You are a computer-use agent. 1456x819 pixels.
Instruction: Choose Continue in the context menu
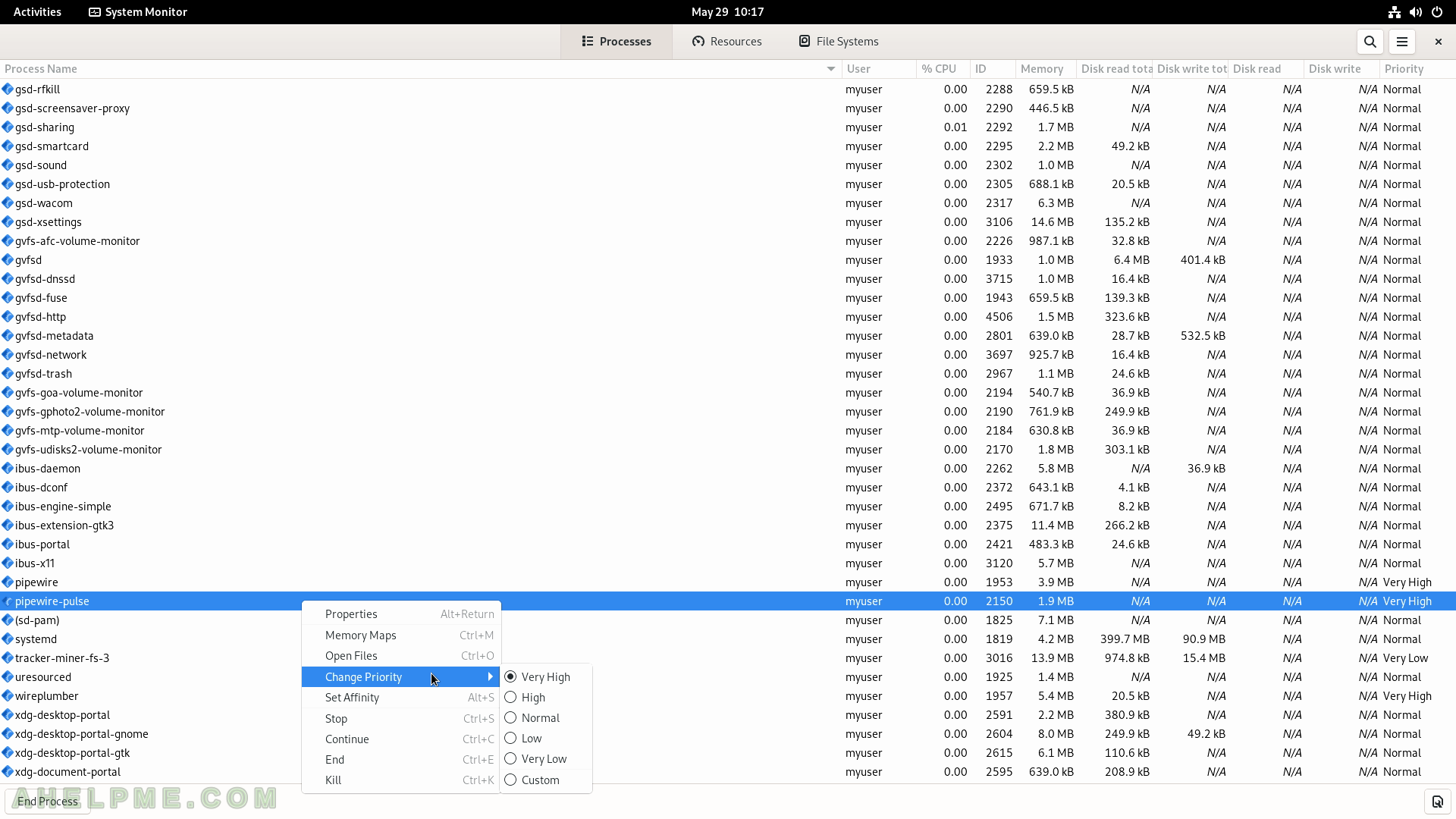[x=400, y=739]
